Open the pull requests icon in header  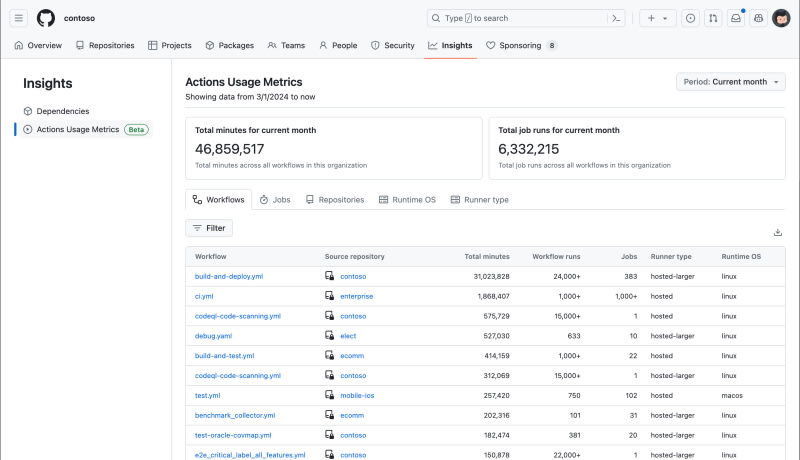[713, 18]
